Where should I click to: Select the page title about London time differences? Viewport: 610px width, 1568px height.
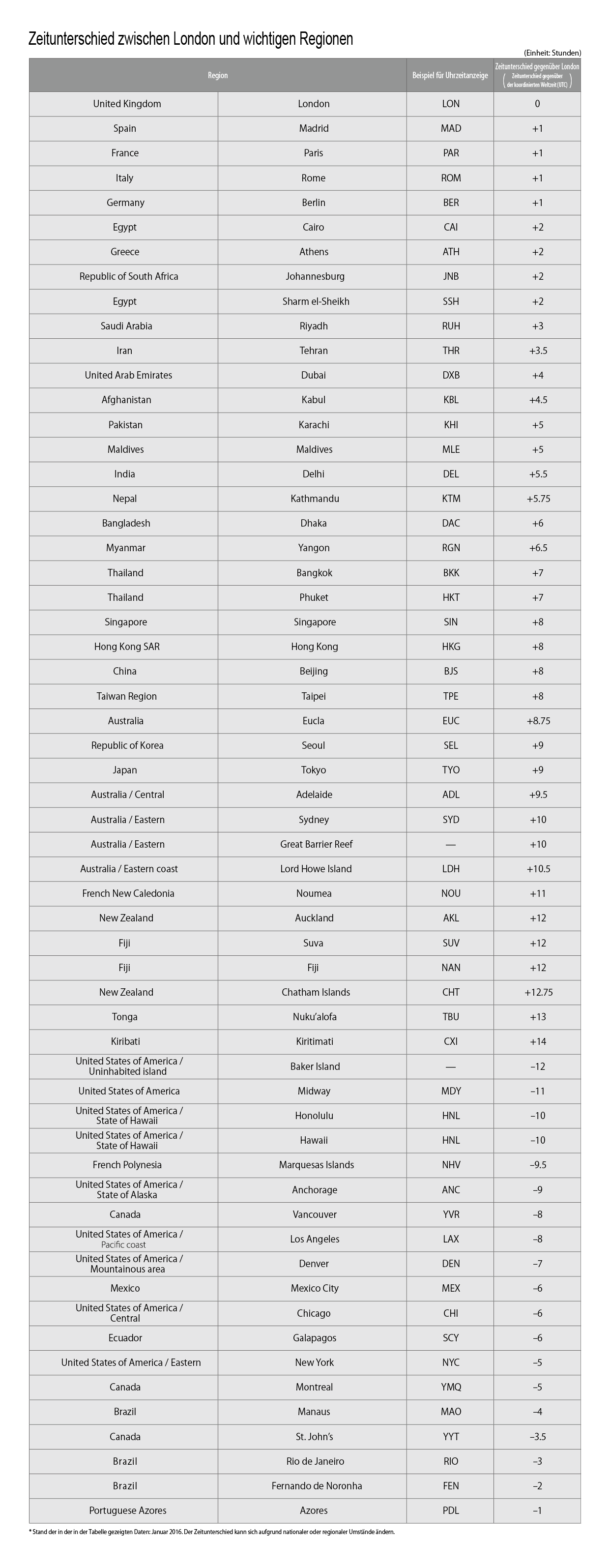click(191, 39)
